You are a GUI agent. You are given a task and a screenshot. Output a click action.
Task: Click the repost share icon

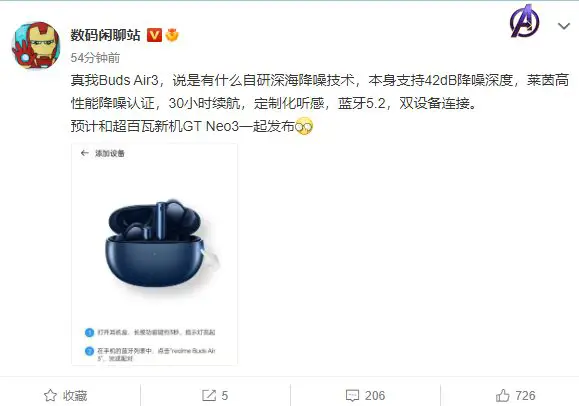click(x=209, y=396)
